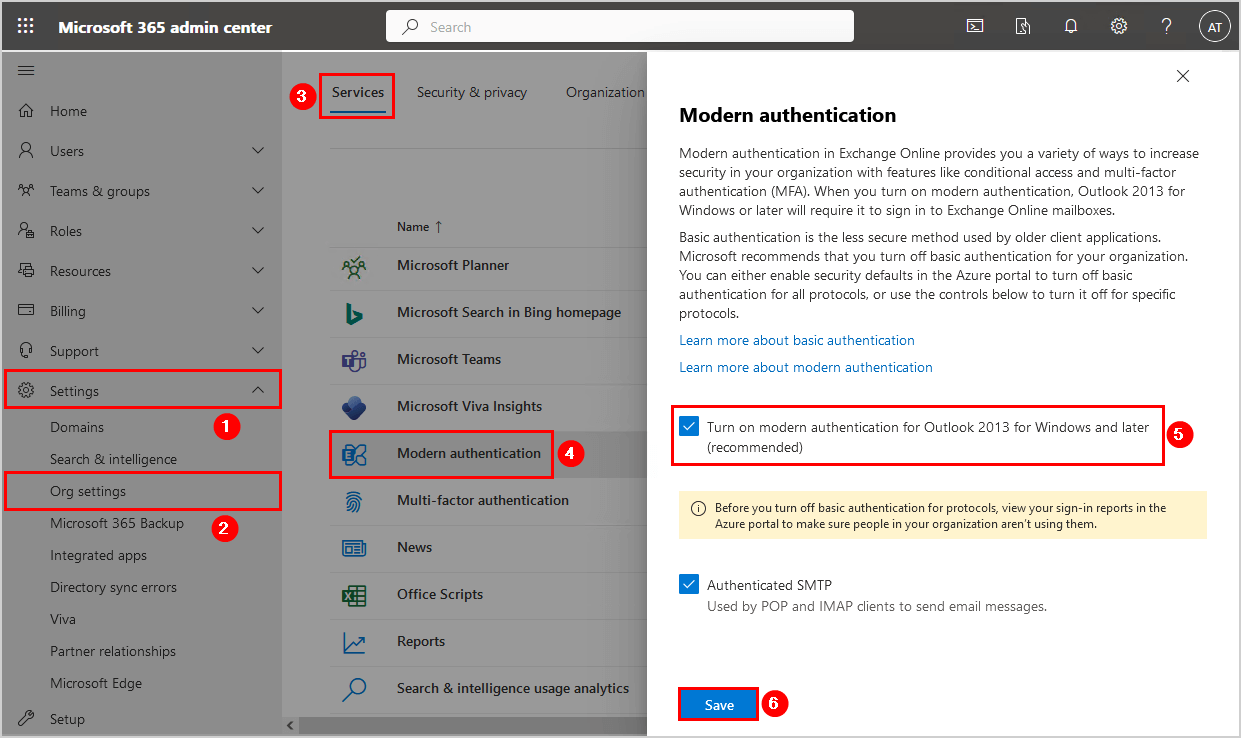Open Directory sync errors in sidebar
The height and width of the screenshot is (738, 1241).
(113, 587)
